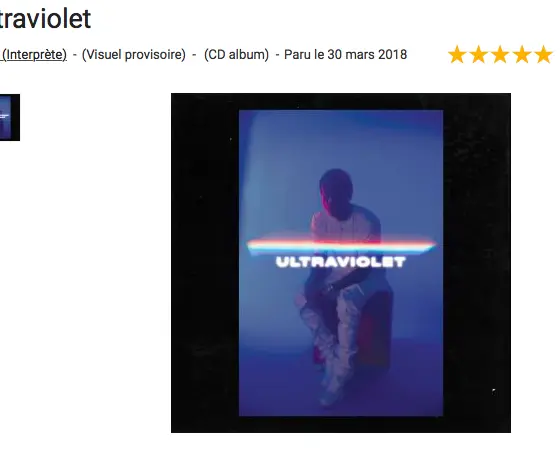Click ULTRAVIOLET text on the cover
Viewport: 560px width, 466px height.
pos(341,262)
